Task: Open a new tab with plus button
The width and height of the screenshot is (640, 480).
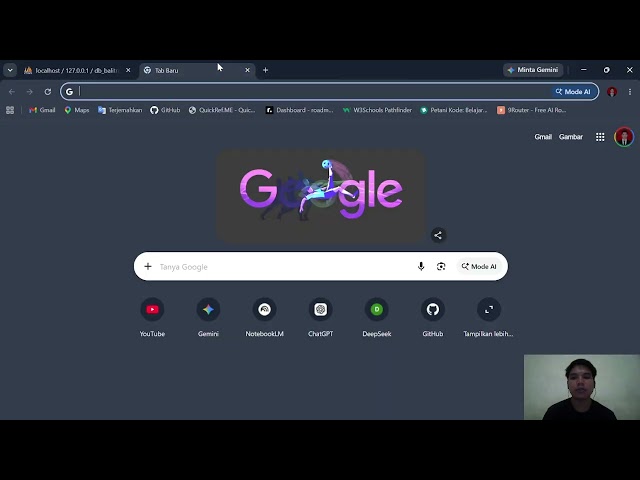Action: [265, 70]
